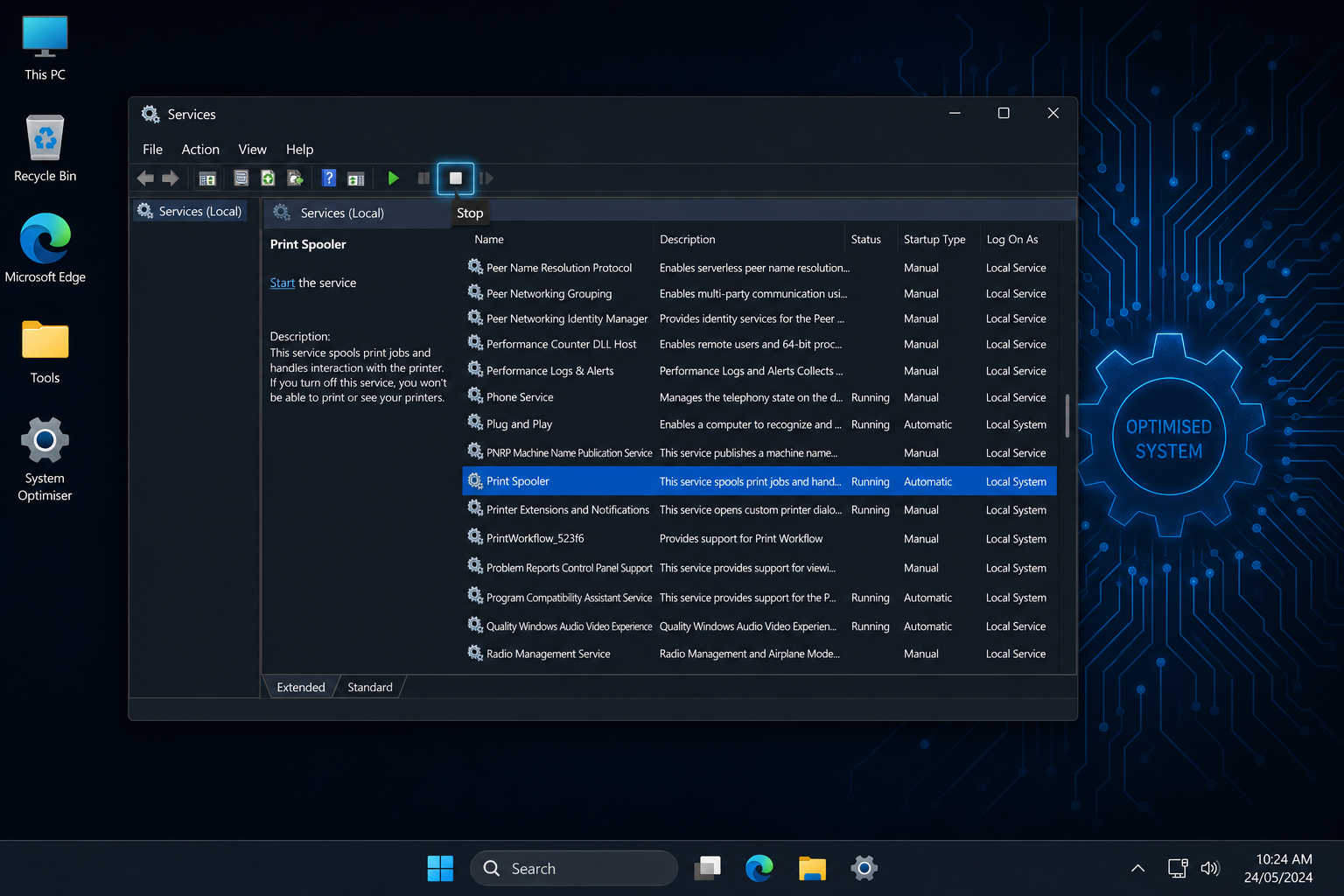
Task: Click the Forward arrow in Services toolbar
Action: click(171, 178)
